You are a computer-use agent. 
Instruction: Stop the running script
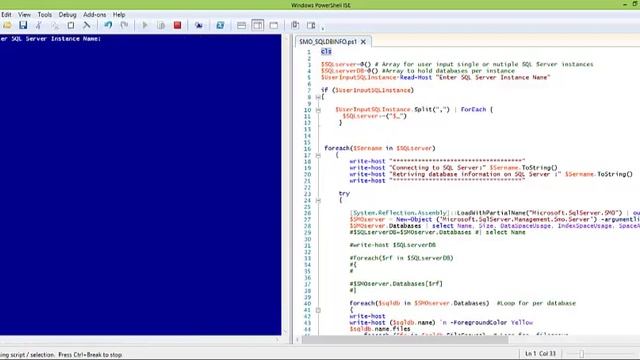click(177, 25)
